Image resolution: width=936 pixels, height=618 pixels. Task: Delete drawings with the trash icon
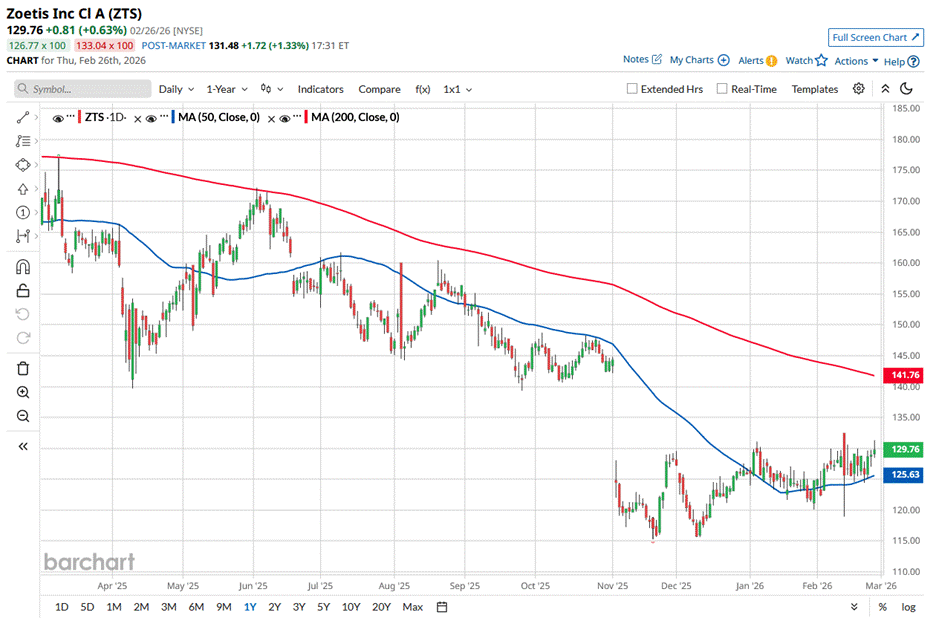pyautogui.click(x=23, y=368)
